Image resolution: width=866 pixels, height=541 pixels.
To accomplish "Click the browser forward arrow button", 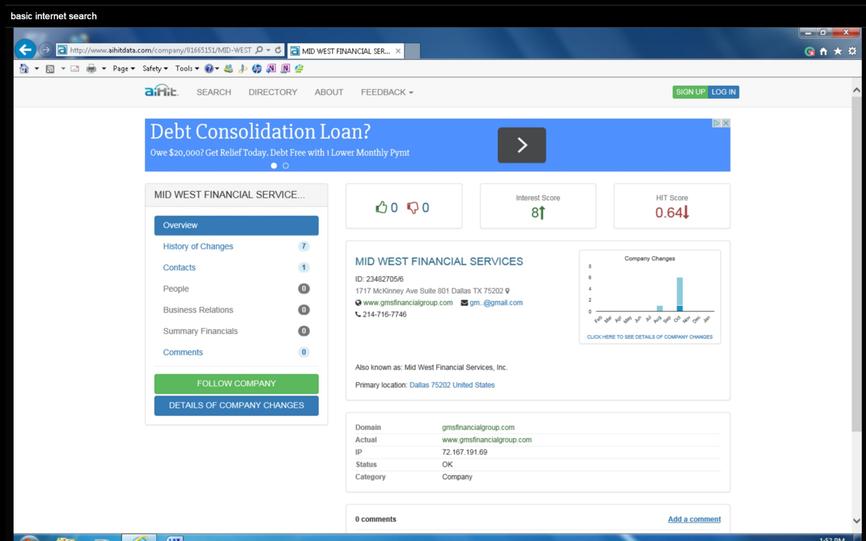I will [x=46, y=50].
